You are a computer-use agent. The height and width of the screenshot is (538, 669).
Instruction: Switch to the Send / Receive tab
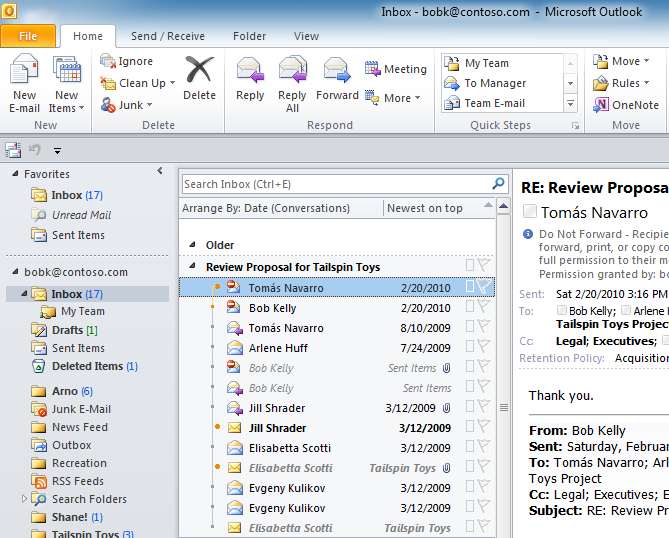pos(168,36)
